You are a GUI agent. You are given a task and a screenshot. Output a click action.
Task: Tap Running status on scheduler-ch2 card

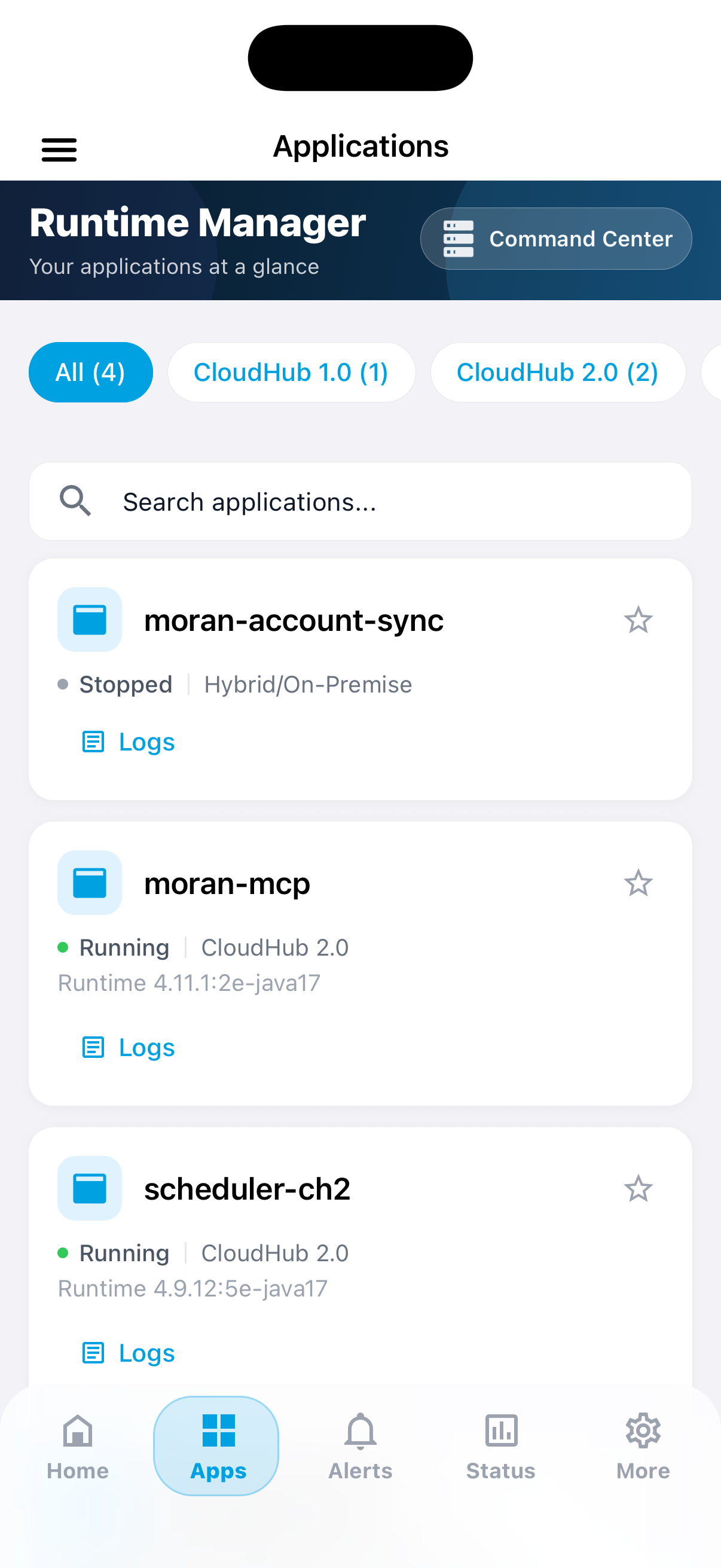tap(113, 1253)
